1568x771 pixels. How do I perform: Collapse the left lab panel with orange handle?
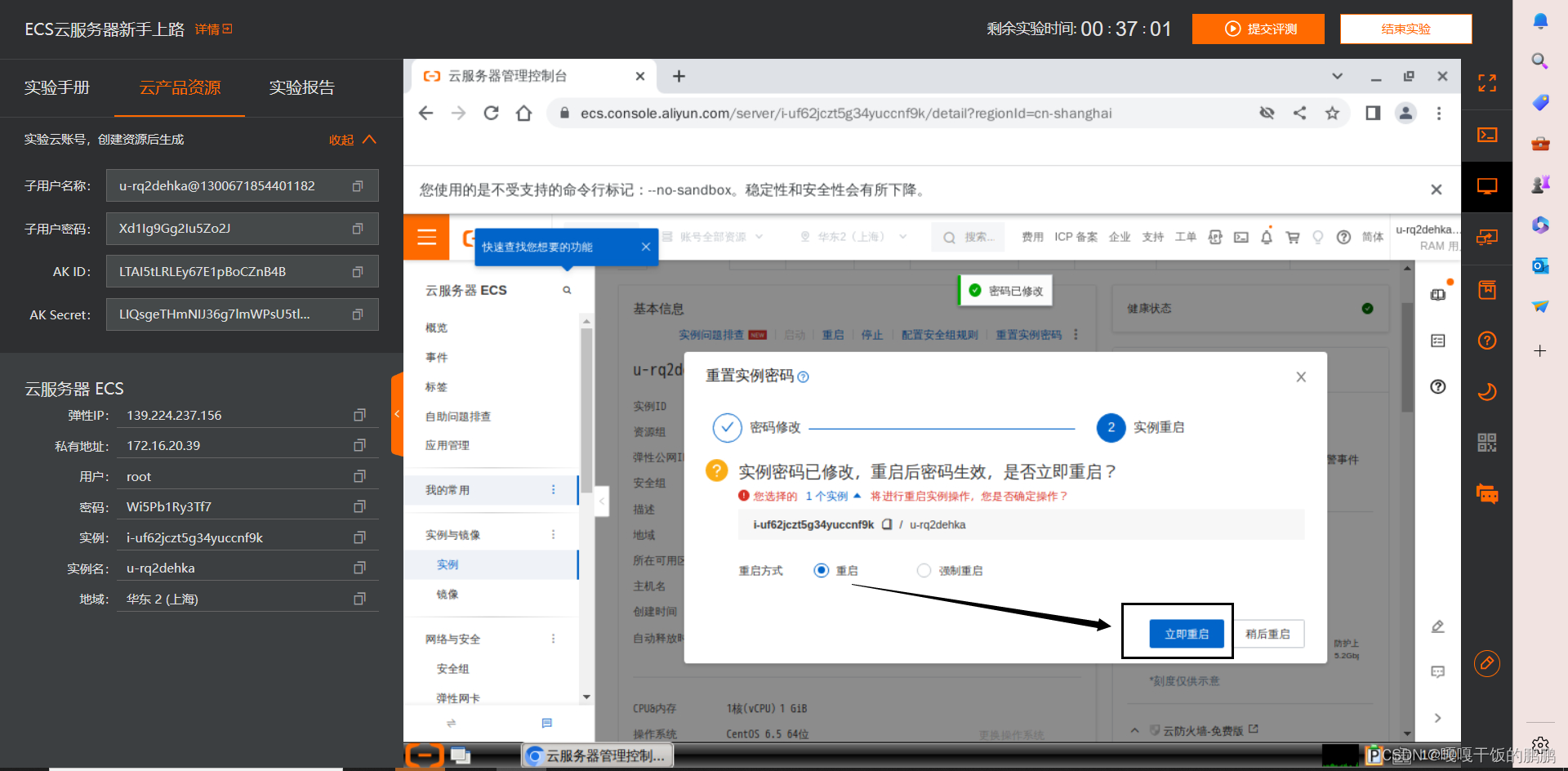coord(397,414)
